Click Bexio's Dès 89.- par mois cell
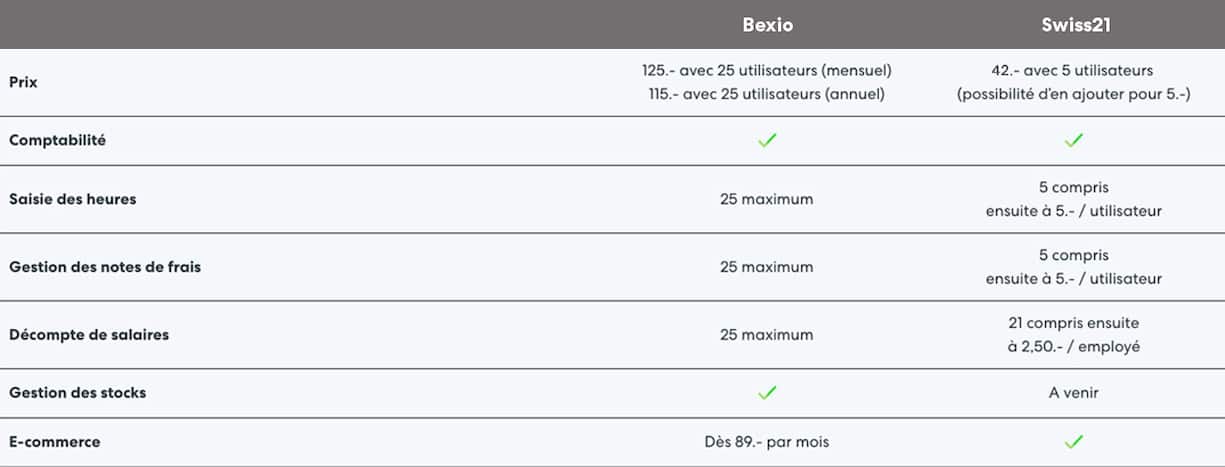Viewport: 1225px width, 467px height. [x=766, y=441]
